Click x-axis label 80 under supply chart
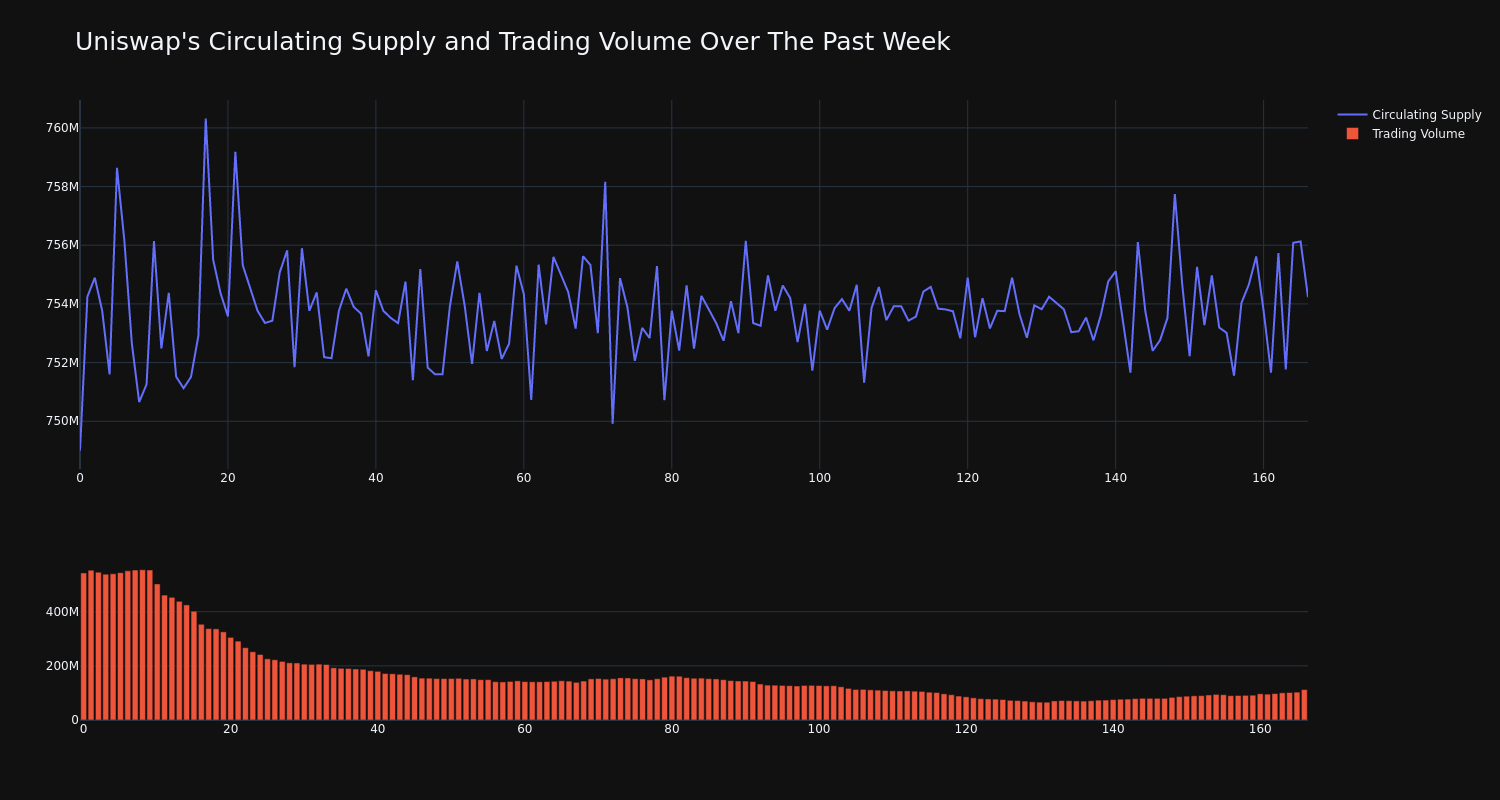The height and width of the screenshot is (800, 1500). click(672, 478)
